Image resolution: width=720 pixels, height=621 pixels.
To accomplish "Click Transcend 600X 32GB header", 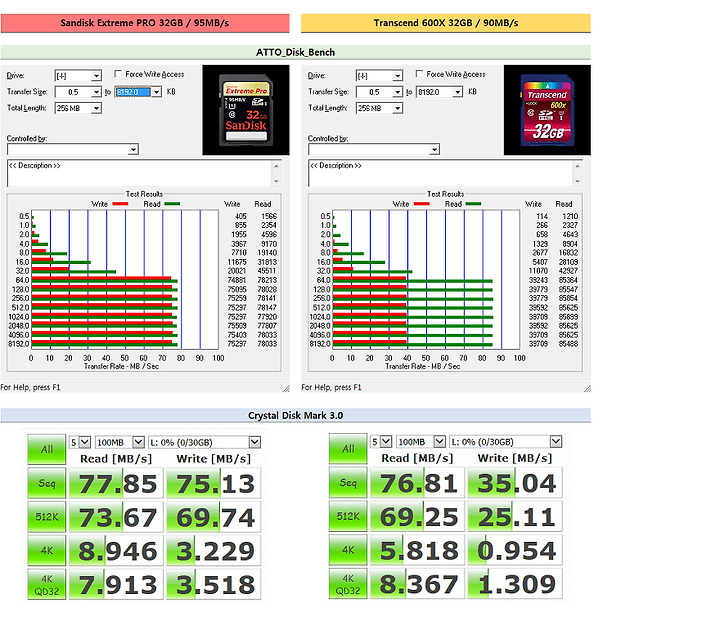I will click(446, 23).
